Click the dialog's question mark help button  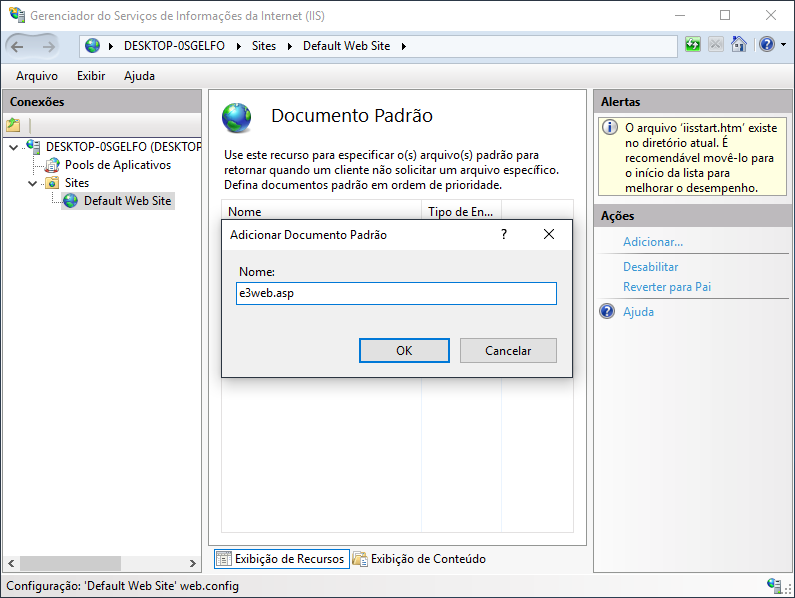click(504, 234)
